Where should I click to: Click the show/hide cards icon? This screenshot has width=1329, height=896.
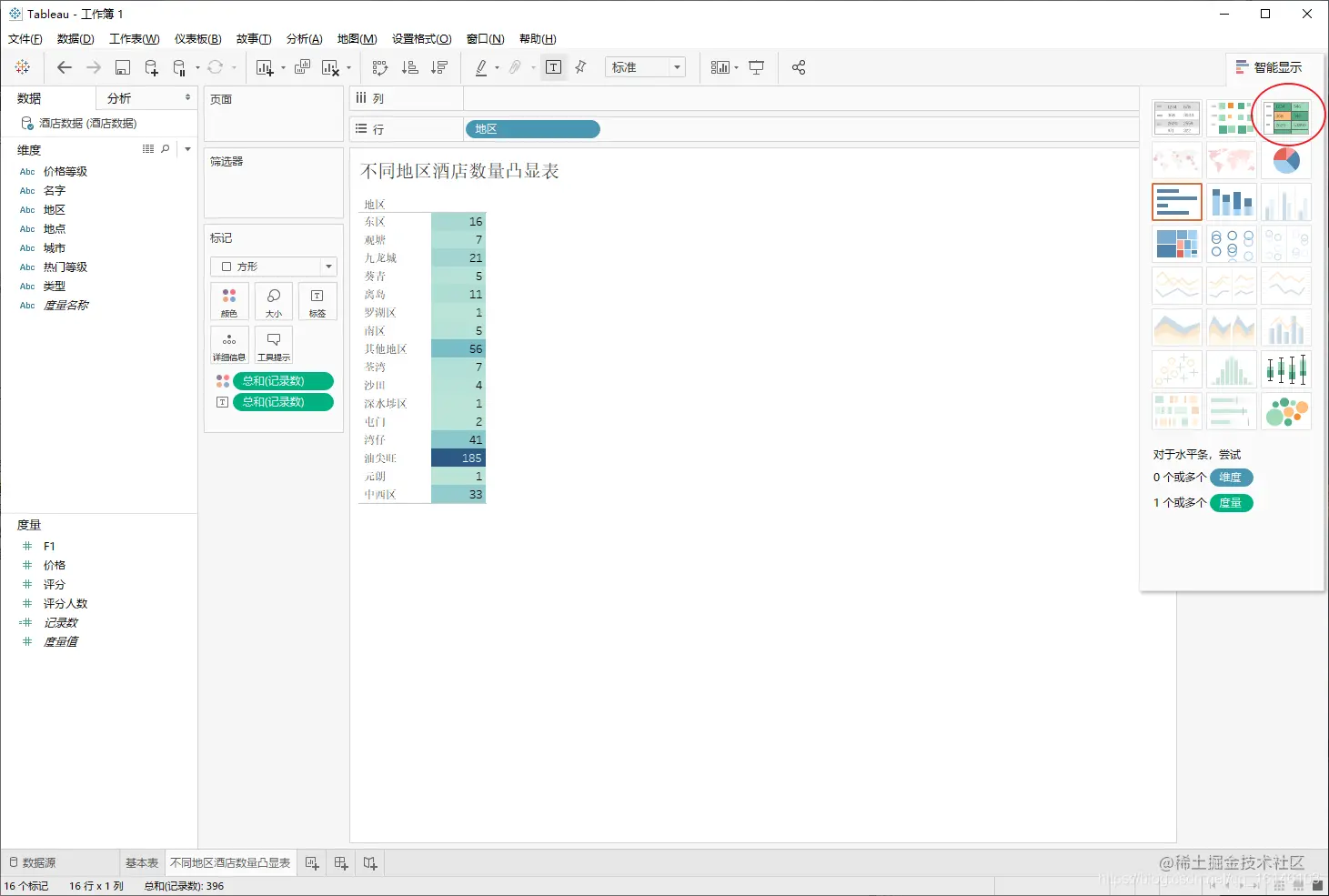point(720,67)
